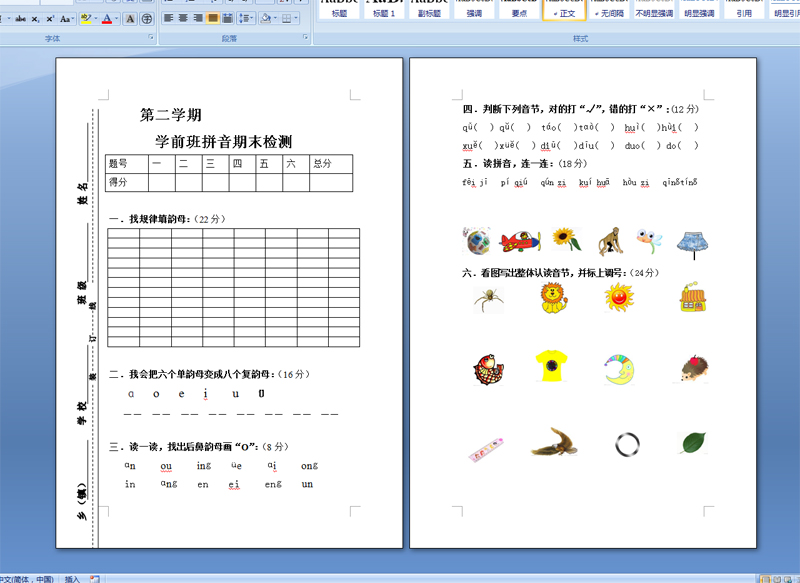Select the spider picture
Screen dimensions: 800x583
489,300
